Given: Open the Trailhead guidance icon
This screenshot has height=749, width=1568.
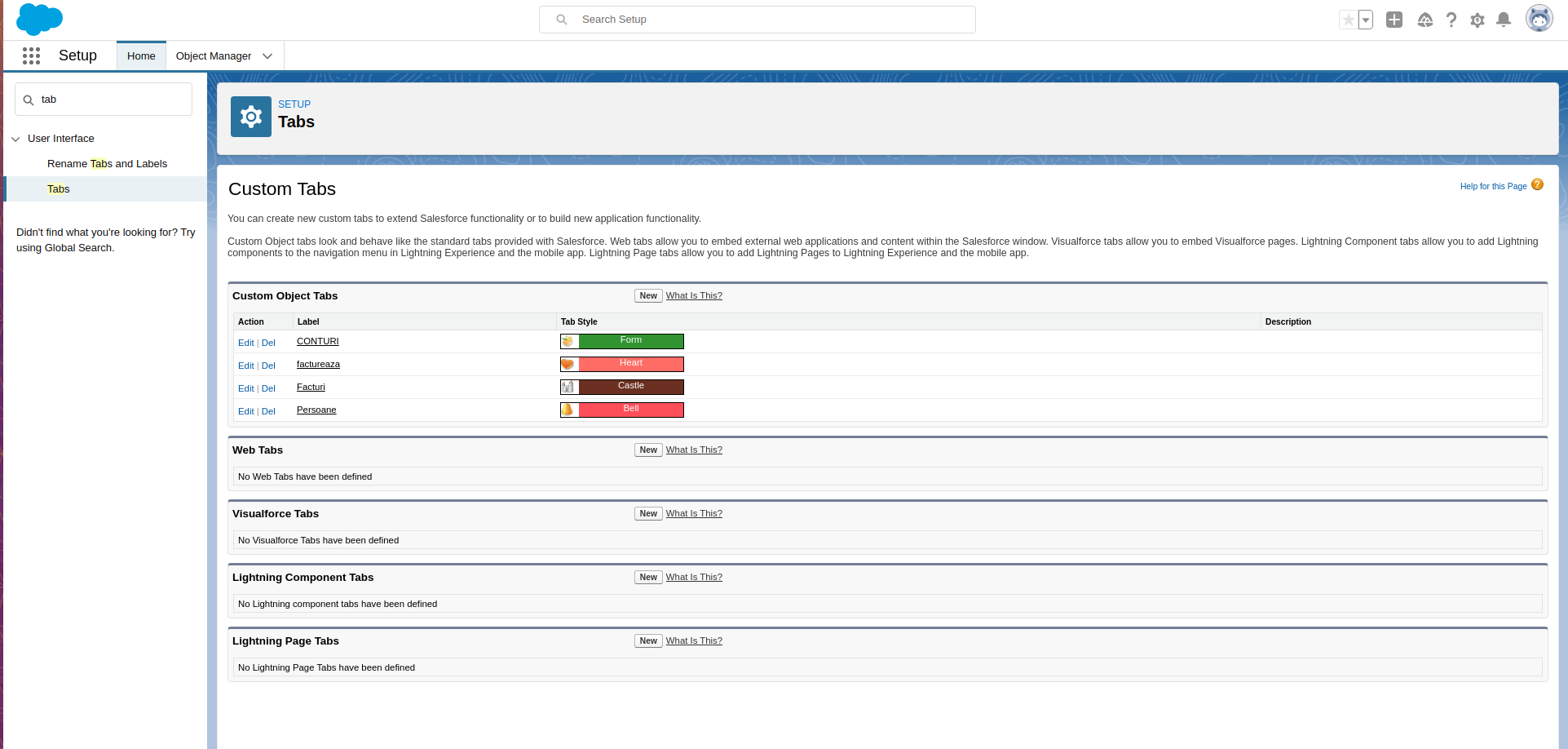Looking at the screenshot, I should coord(1424,20).
